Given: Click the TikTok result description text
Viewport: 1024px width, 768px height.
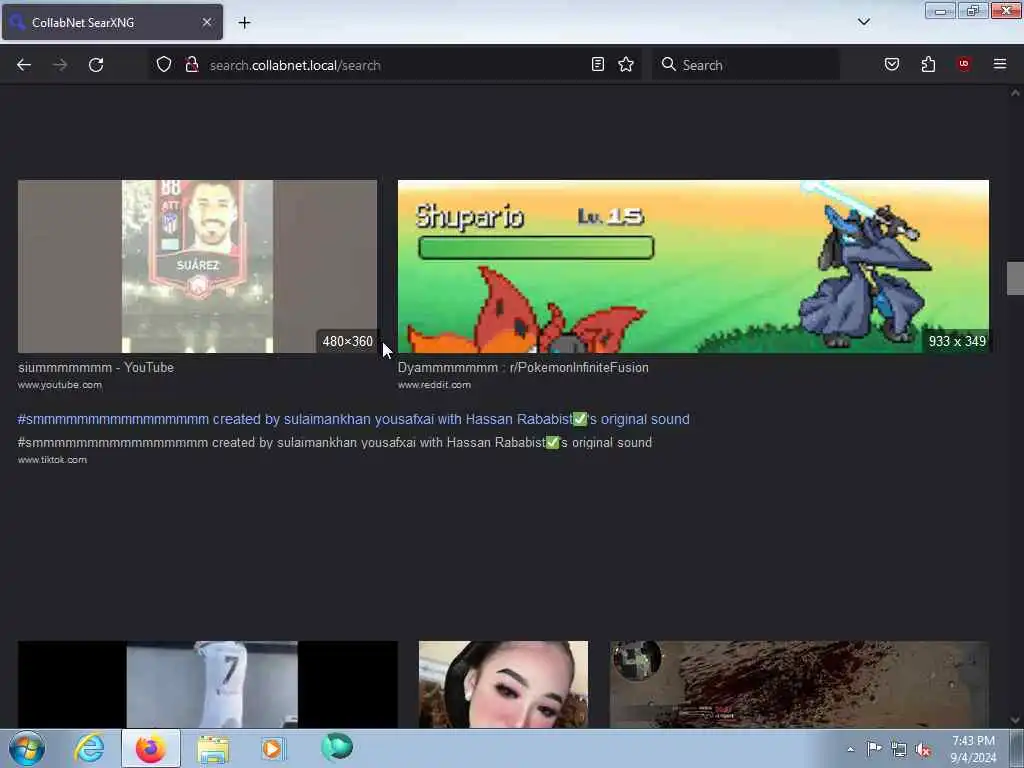Looking at the screenshot, I should coord(334,443).
